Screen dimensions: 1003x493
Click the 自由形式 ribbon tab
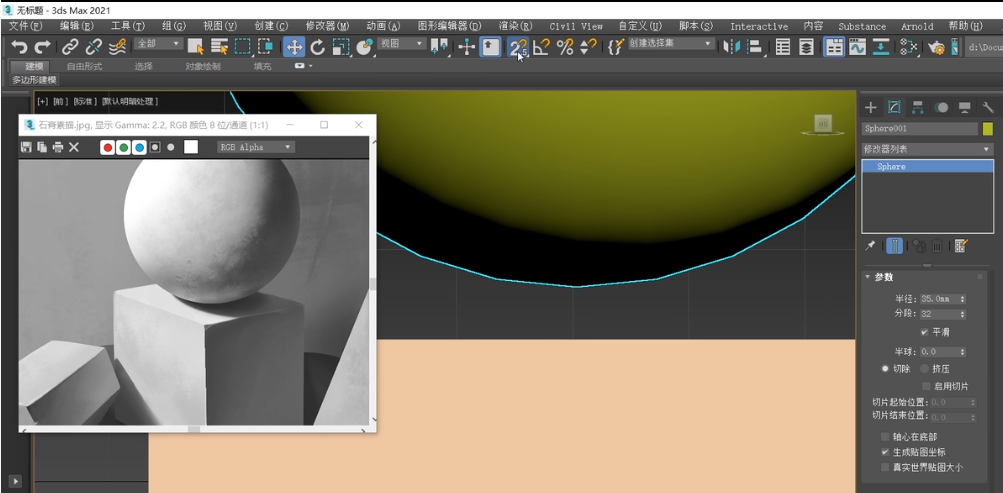(x=84, y=66)
